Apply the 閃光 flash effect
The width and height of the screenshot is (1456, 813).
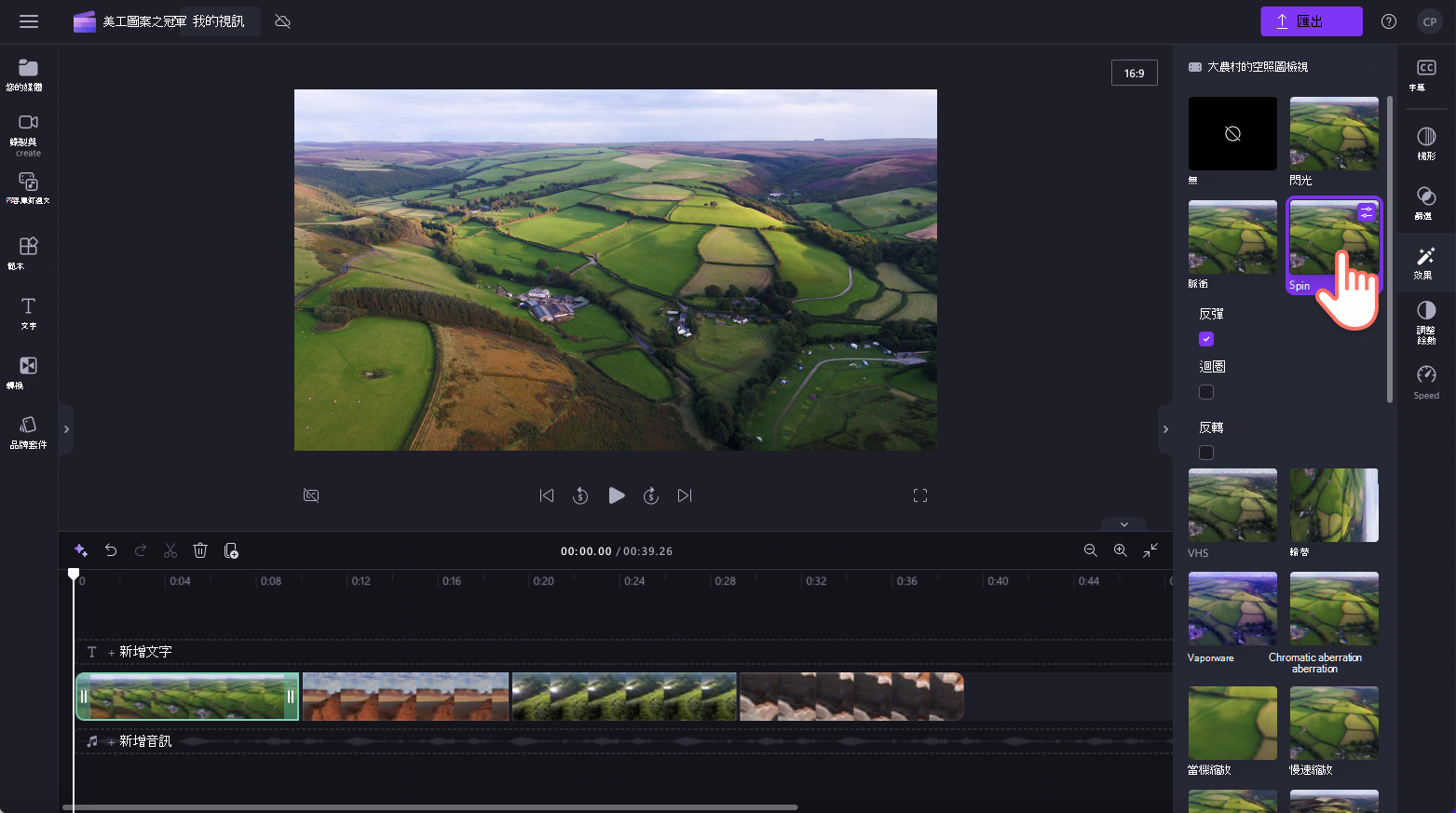(x=1334, y=134)
